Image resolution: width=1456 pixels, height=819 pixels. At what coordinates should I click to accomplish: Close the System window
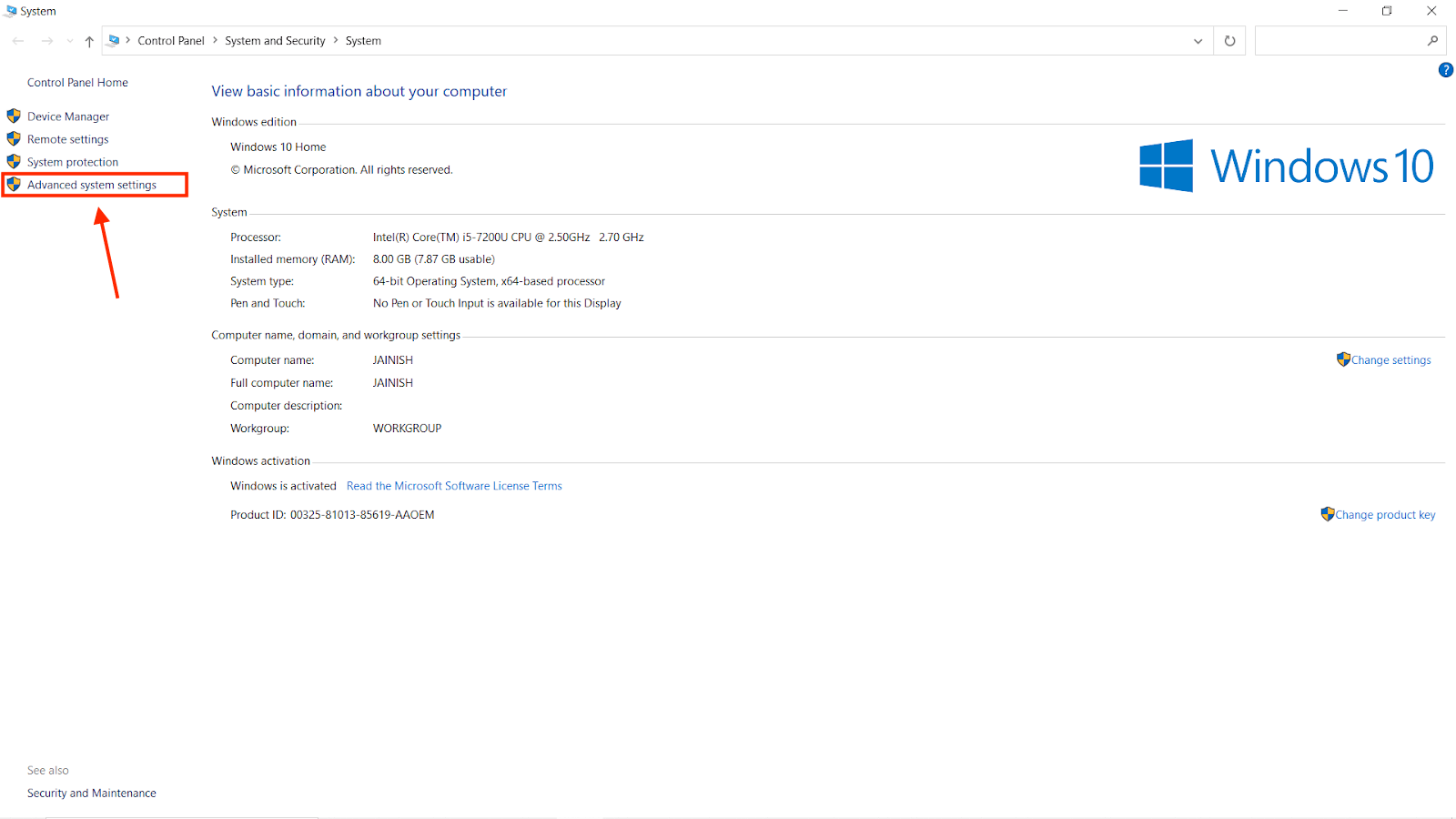pyautogui.click(x=1431, y=11)
